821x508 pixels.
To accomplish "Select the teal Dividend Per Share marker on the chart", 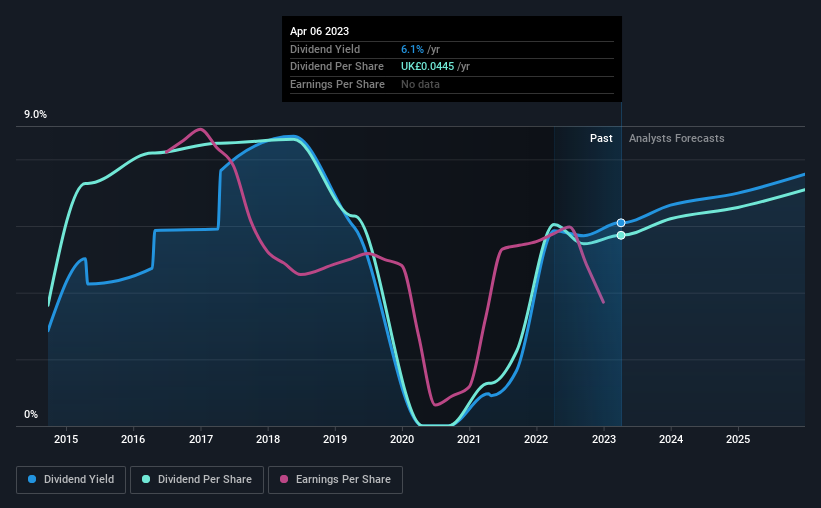I will pyautogui.click(x=621, y=236).
